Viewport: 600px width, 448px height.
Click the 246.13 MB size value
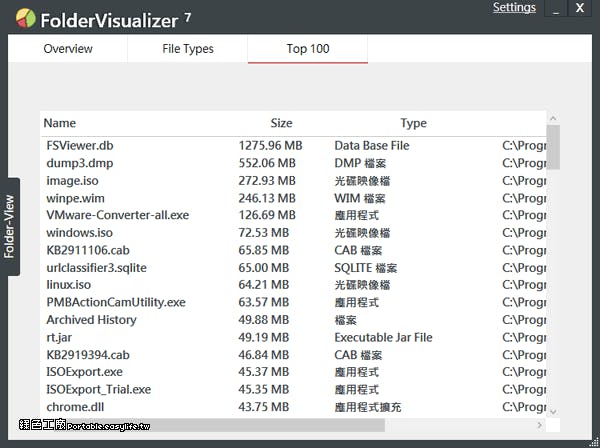pos(267,198)
